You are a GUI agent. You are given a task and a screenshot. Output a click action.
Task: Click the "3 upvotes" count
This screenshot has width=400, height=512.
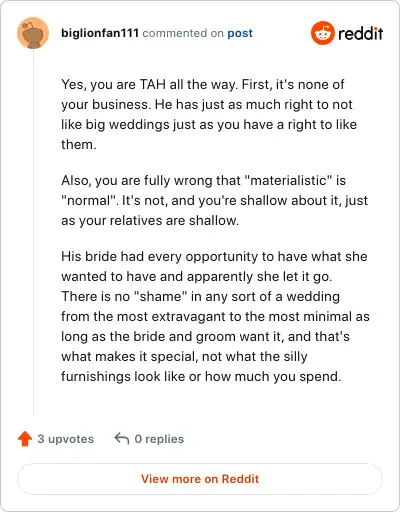pyautogui.click(x=66, y=439)
